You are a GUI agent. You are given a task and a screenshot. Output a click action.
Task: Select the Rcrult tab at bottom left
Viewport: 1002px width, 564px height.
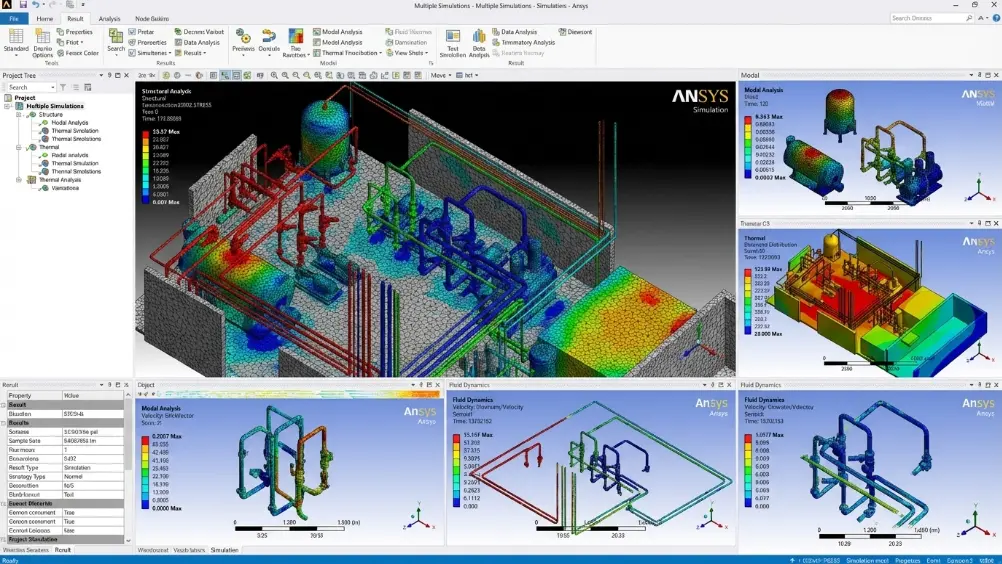pyautogui.click(x=63, y=550)
